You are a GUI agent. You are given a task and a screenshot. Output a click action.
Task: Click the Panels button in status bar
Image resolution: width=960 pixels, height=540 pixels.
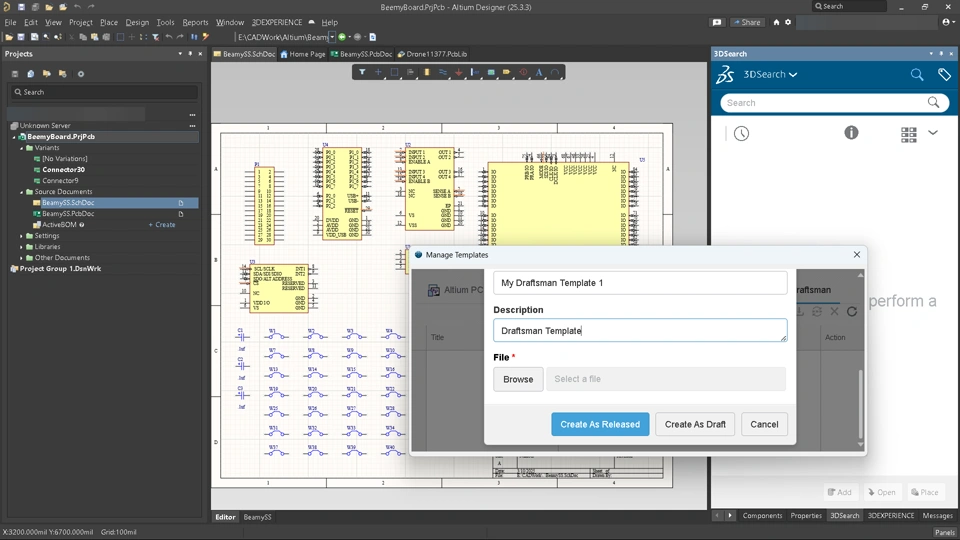point(945,532)
